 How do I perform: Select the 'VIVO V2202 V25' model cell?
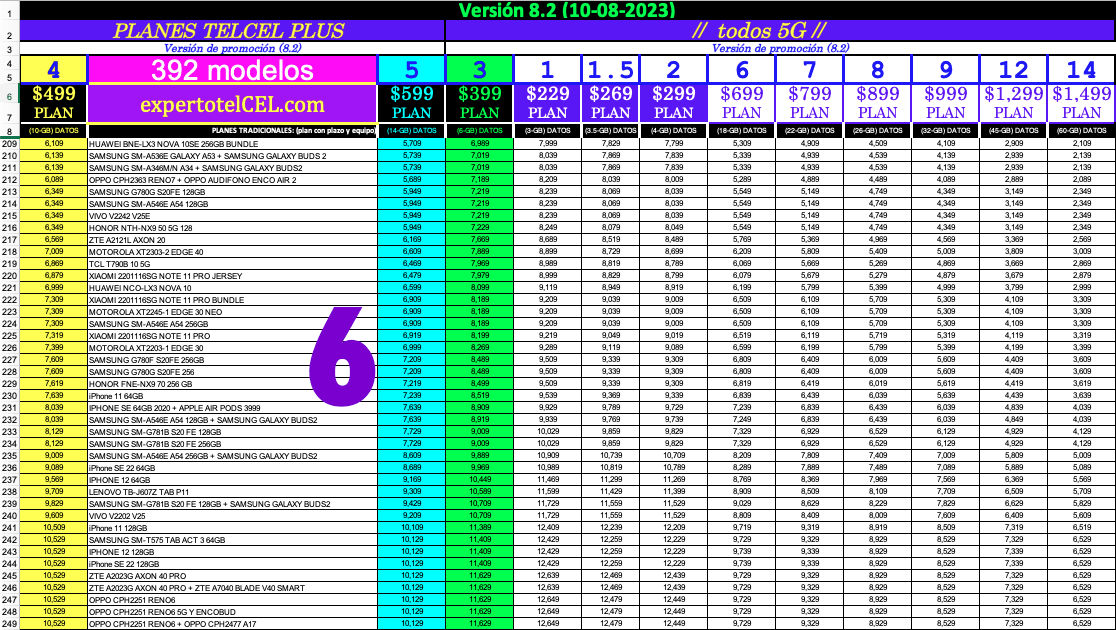pyautogui.click(x=232, y=515)
